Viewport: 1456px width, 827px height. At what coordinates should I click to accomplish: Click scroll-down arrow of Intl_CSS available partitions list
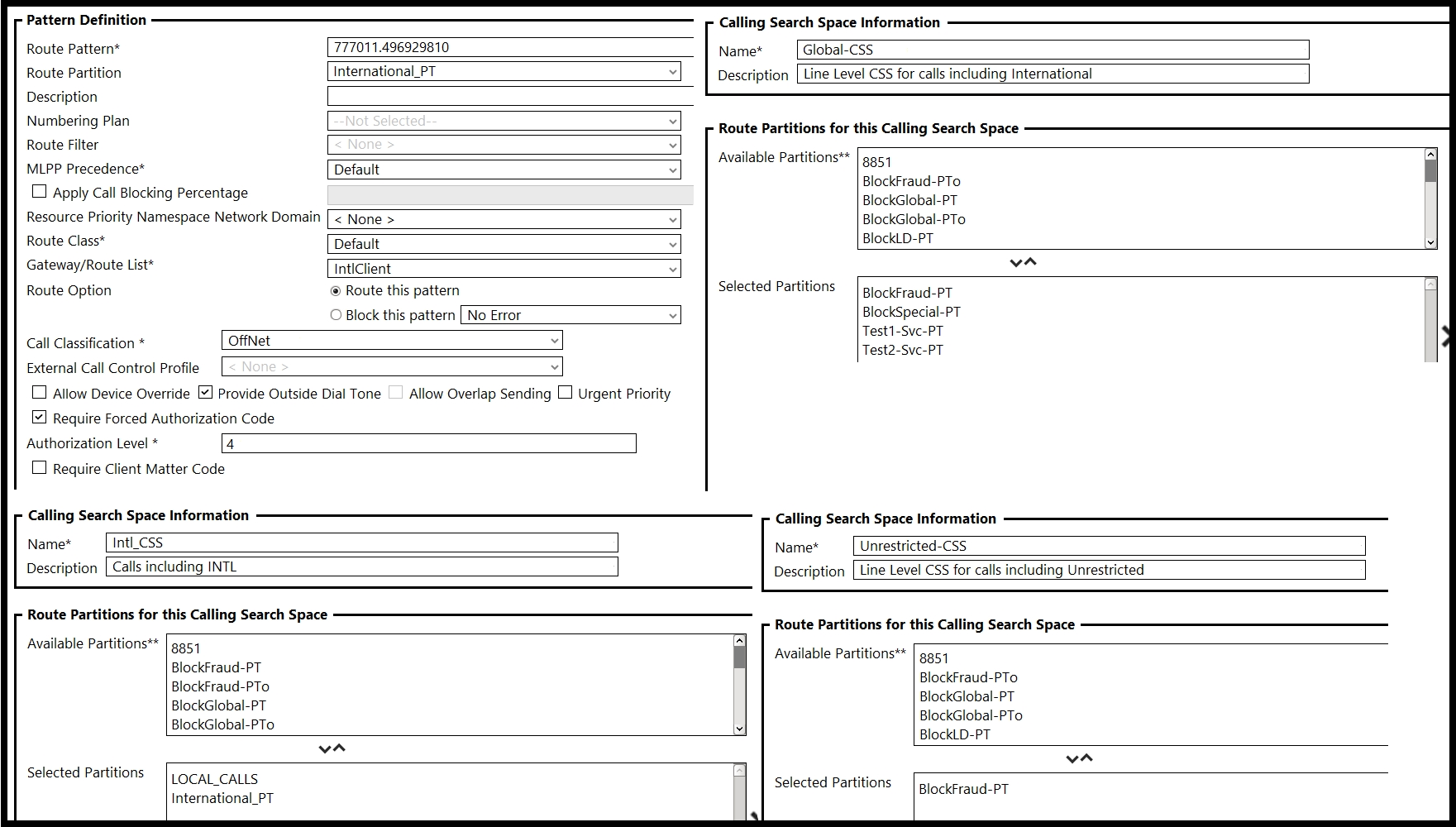tap(739, 729)
